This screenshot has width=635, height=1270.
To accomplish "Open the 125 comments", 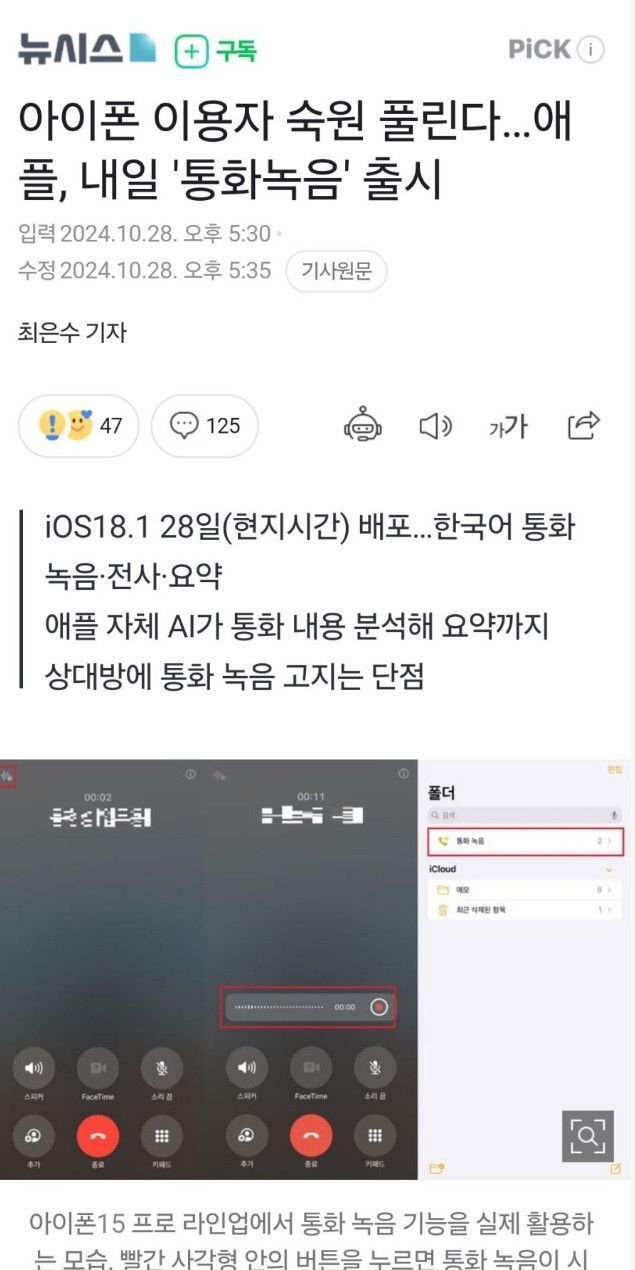I will coord(205,426).
